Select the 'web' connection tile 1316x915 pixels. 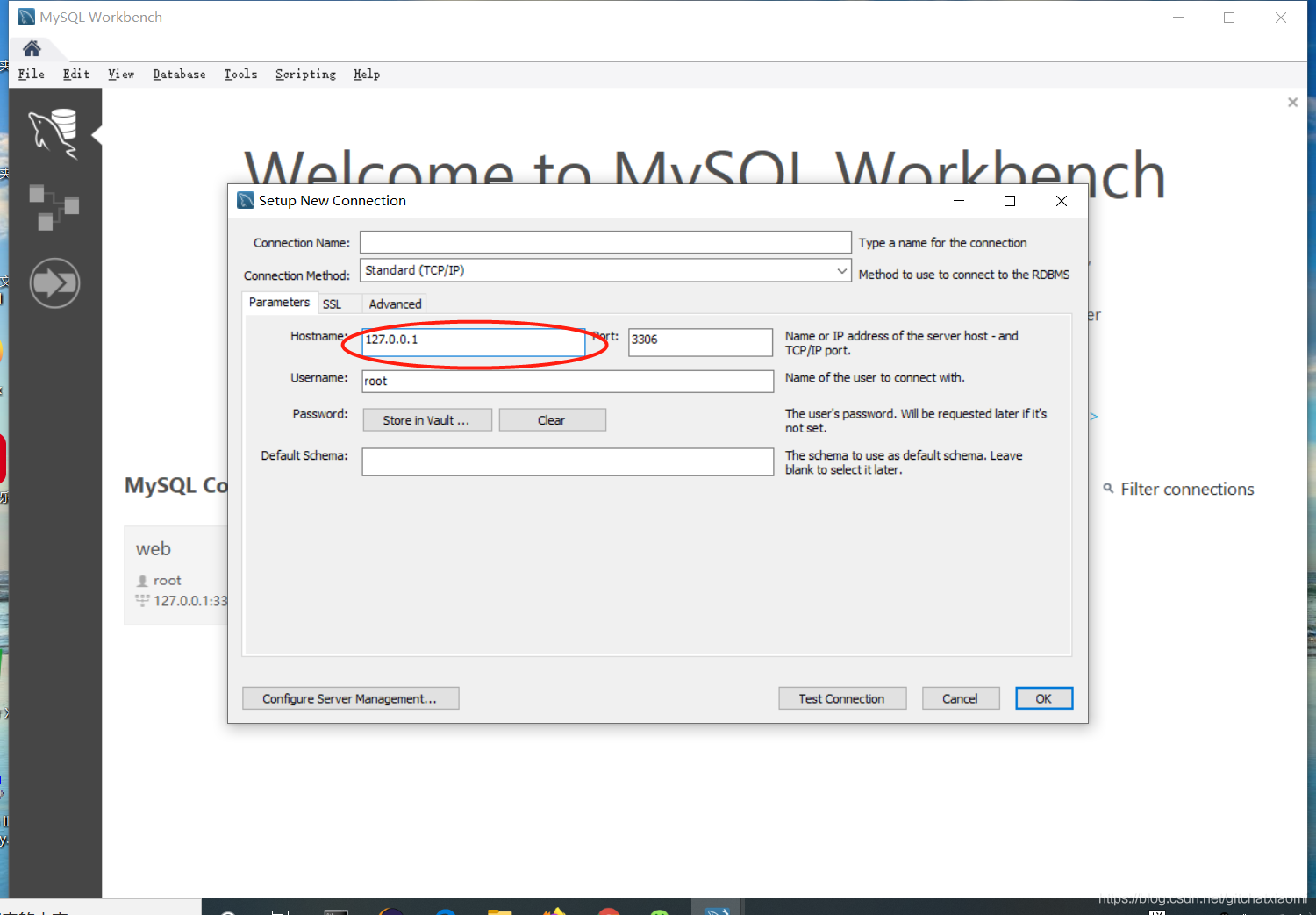coord(176,575)
